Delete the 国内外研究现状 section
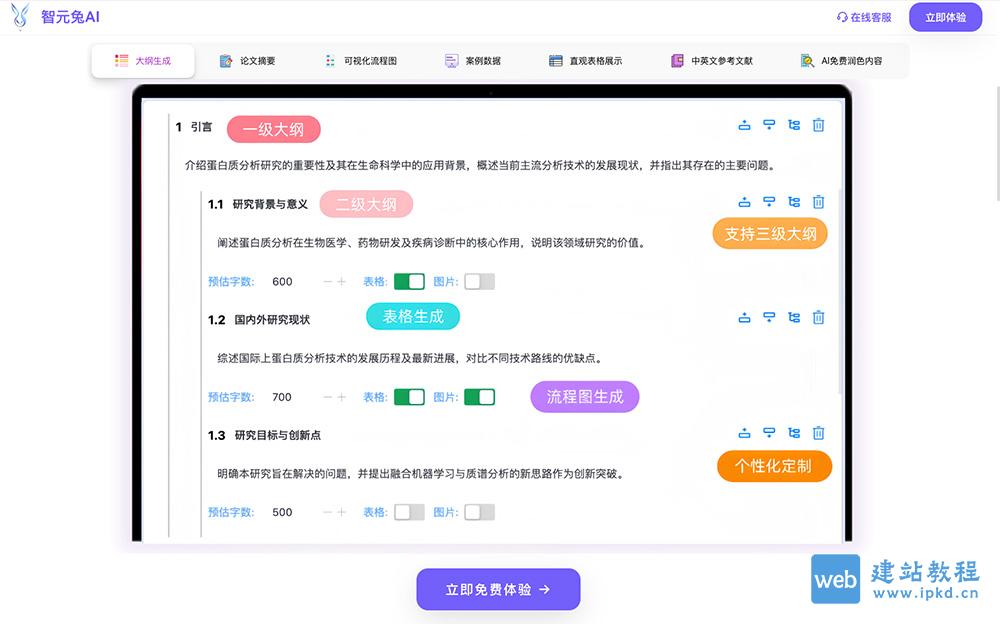 point(819,317)
